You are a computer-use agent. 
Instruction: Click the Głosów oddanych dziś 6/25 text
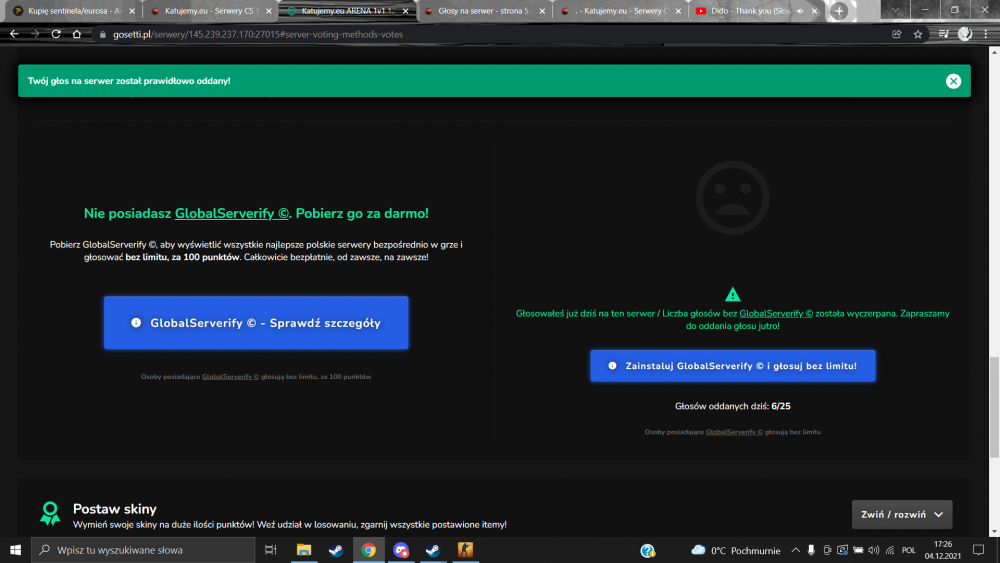pos(732,406)
